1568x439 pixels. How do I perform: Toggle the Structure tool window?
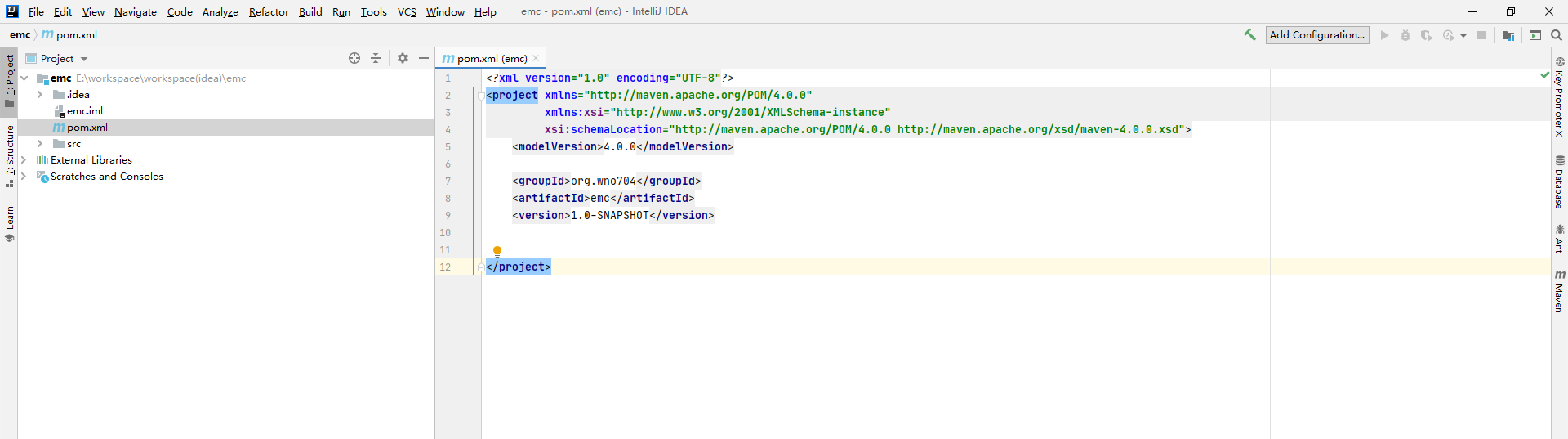(10, 155)
